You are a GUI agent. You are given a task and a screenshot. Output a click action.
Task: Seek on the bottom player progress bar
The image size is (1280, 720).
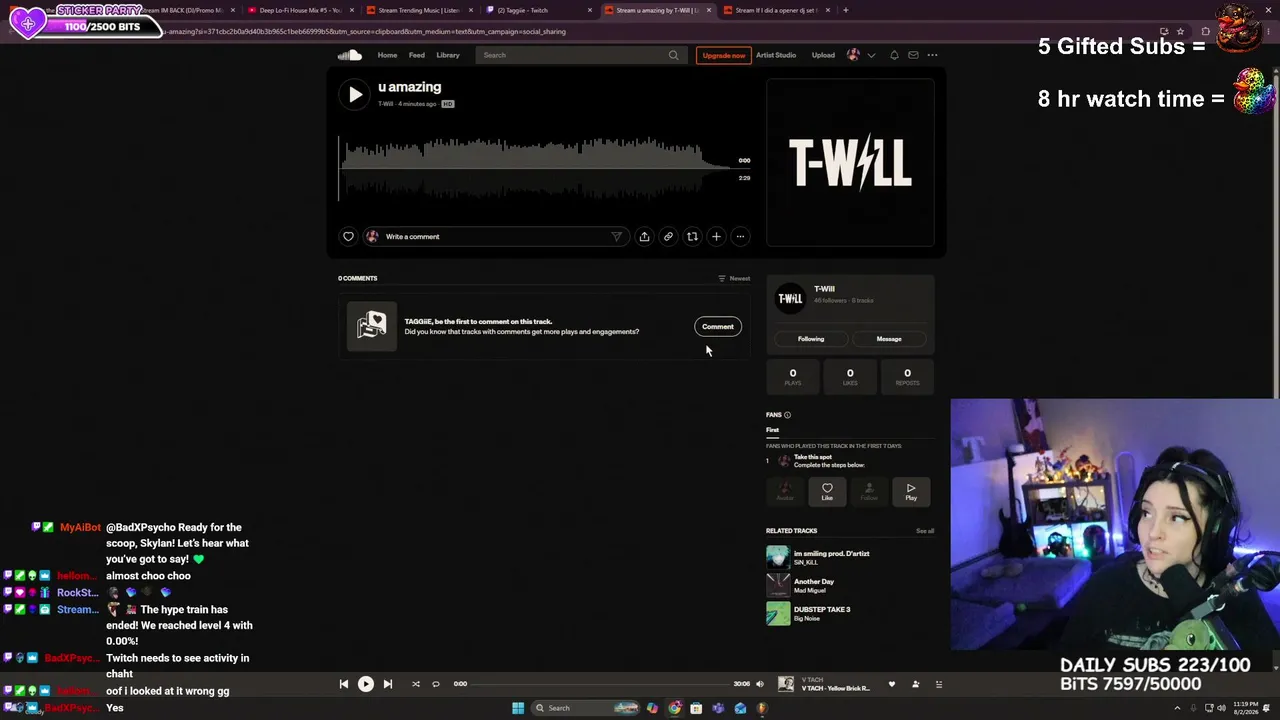coord(599,684)
